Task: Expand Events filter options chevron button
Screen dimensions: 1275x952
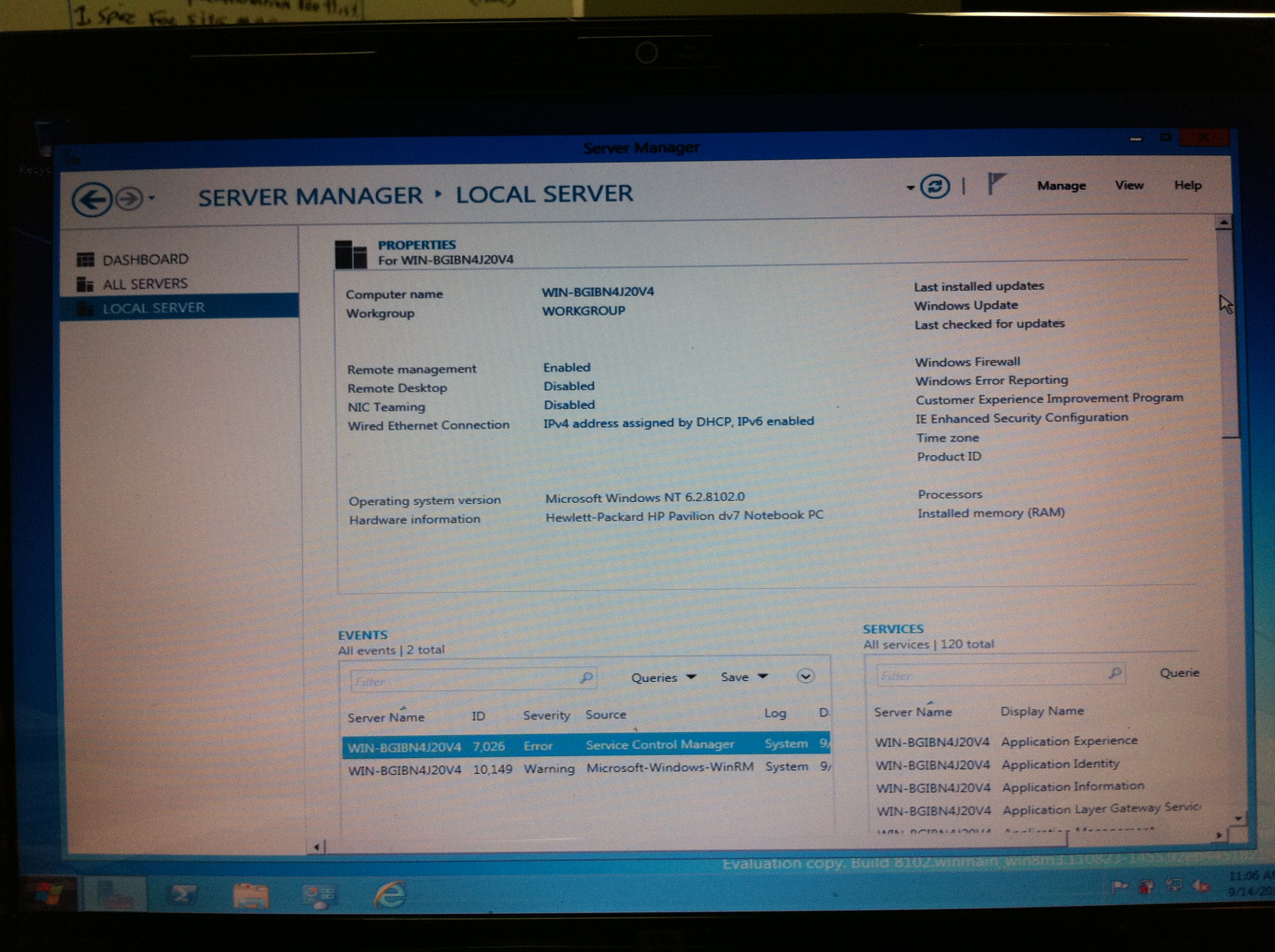Action: click(x=805, y=676)
